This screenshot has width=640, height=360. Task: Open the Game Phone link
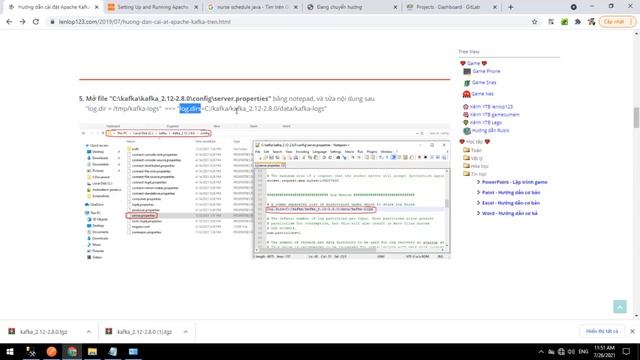click(x=486, y=71)
